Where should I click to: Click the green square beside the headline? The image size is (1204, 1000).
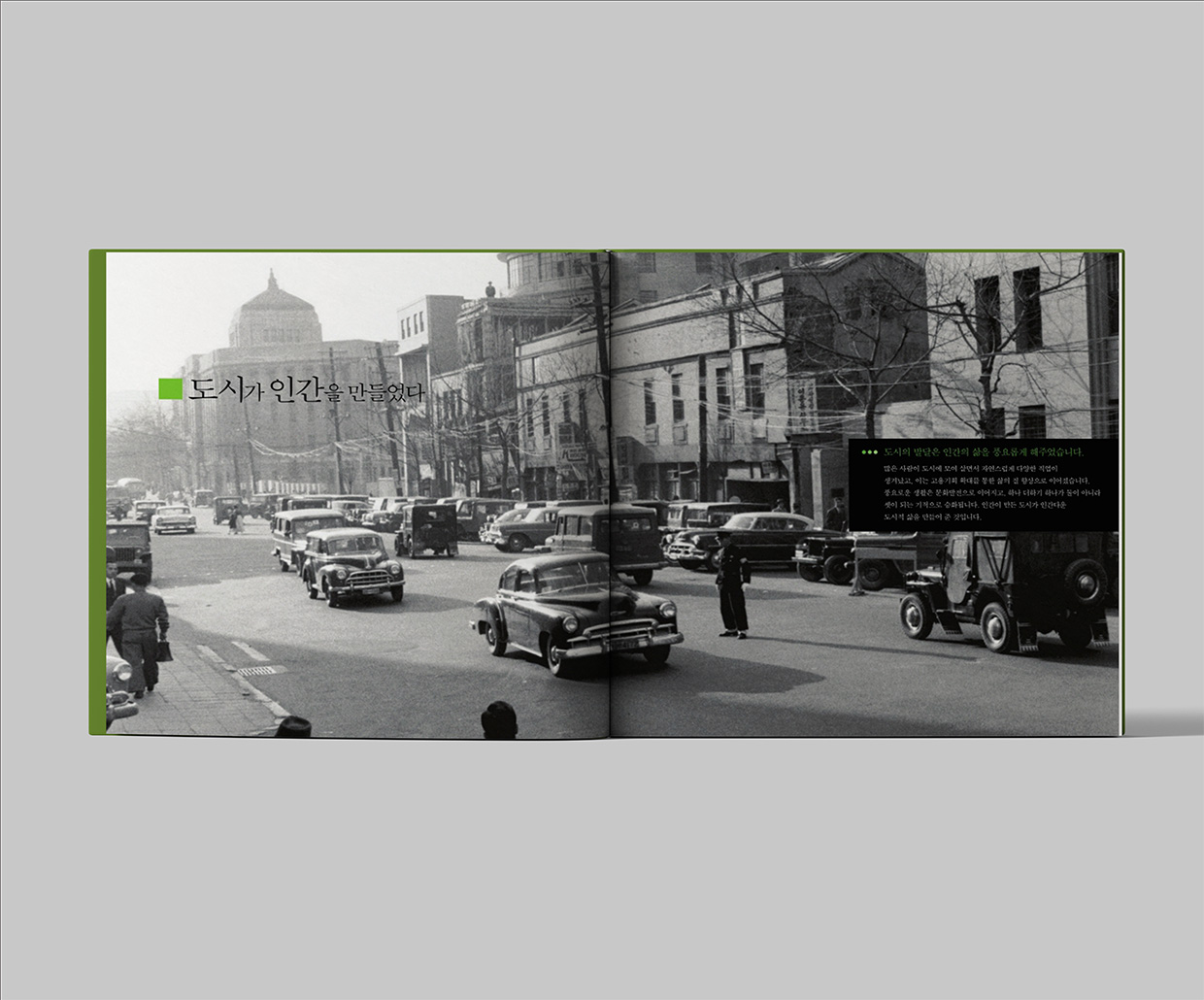click(x=170, y=389)
